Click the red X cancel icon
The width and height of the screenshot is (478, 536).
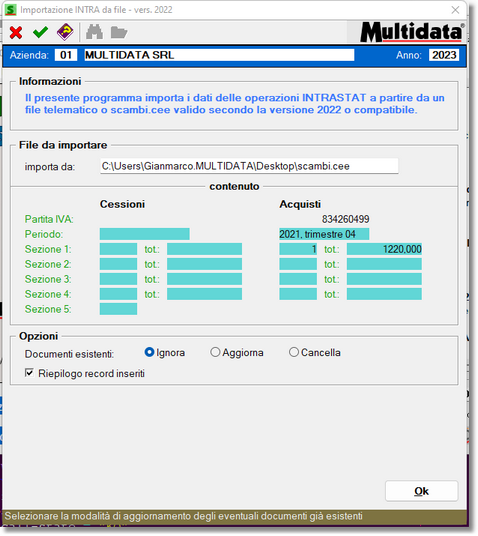16,33
